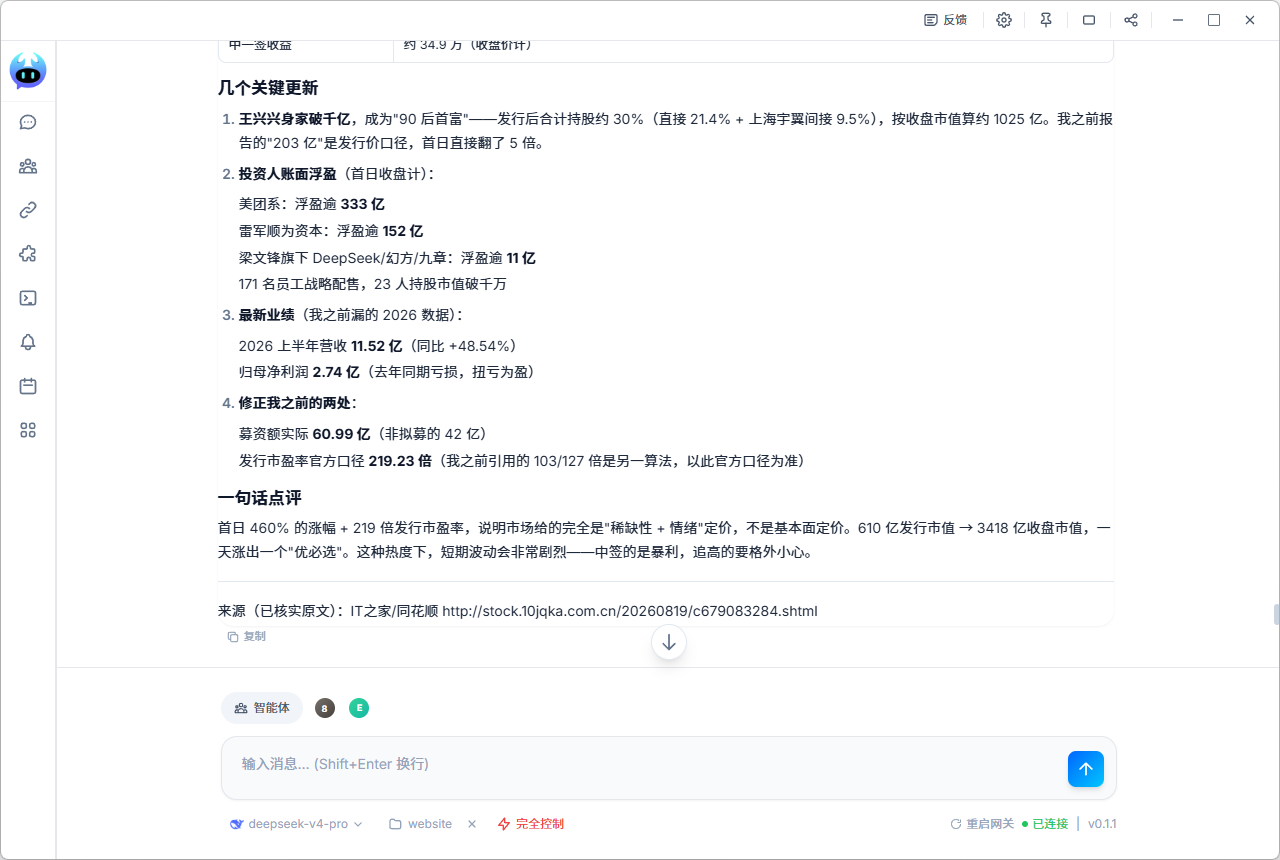Open the terminal sidebar icon

(28, 298)
